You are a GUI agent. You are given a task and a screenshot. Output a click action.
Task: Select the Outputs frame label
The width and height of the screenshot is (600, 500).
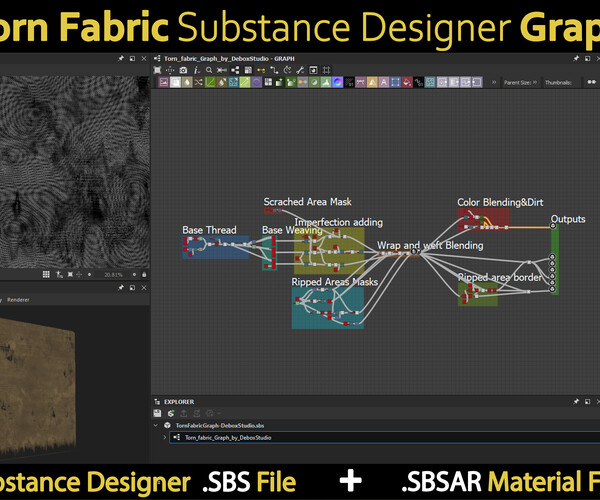point(568,219)
